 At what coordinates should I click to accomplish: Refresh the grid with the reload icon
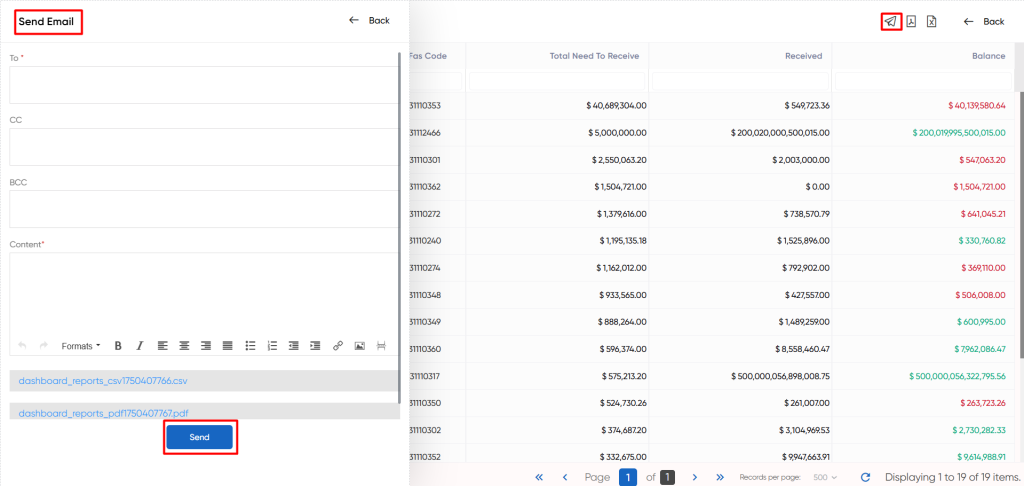866,478
